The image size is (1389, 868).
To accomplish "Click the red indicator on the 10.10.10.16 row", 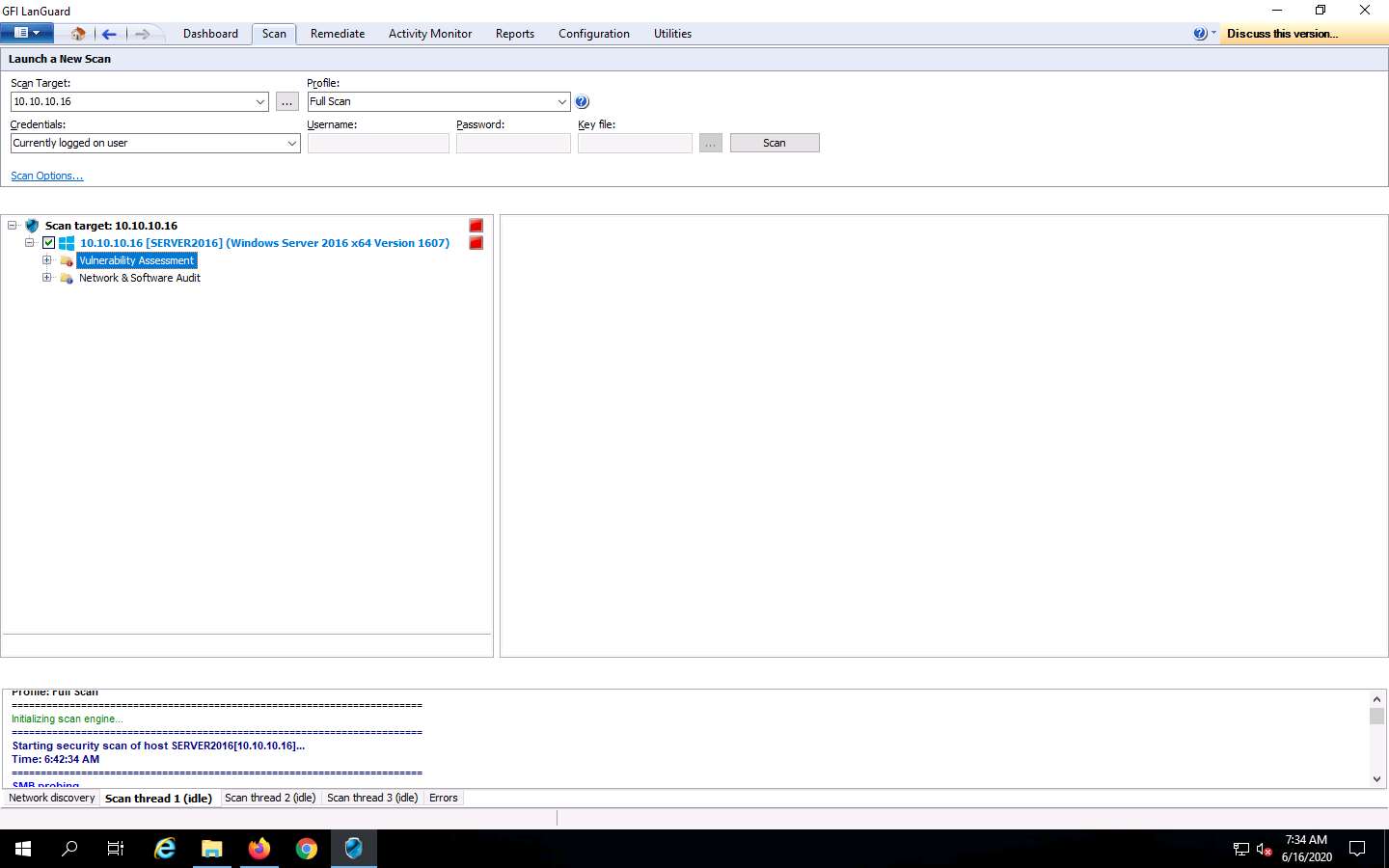I will [476, 243].
